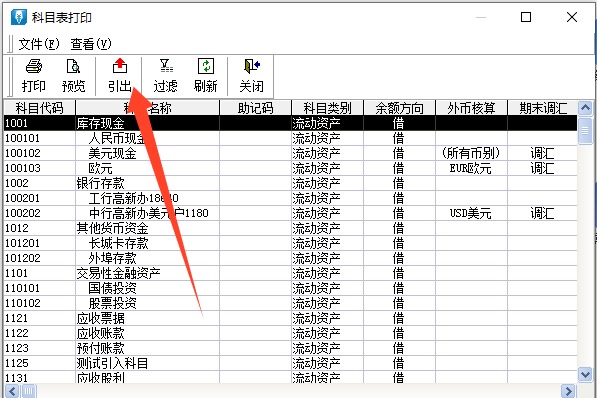Select row 1002 银行存款
Viewport: 597px width, 398px height.
pyautogui.click(x=291, y=183)
